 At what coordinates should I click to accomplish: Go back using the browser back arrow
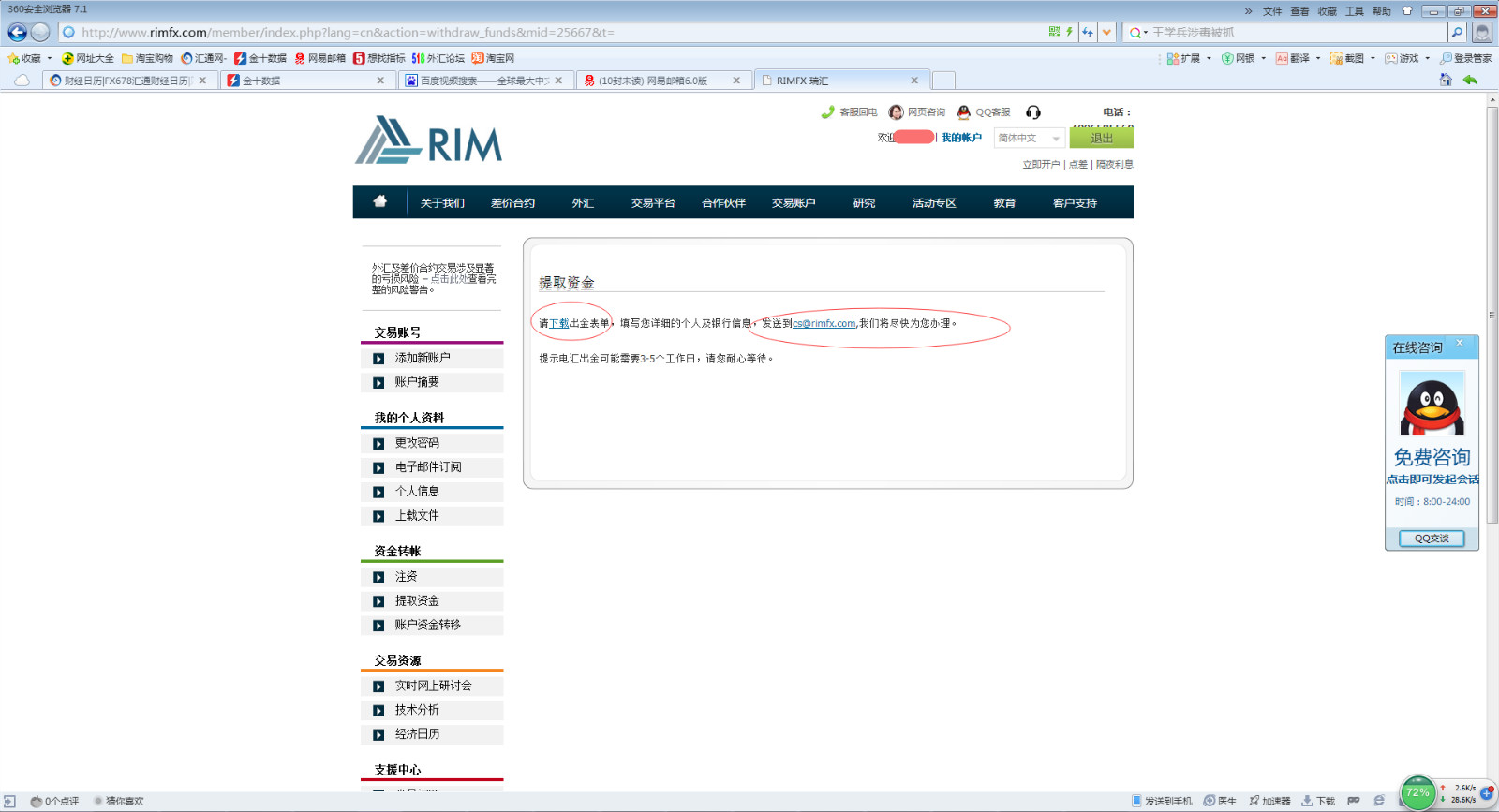17,33
